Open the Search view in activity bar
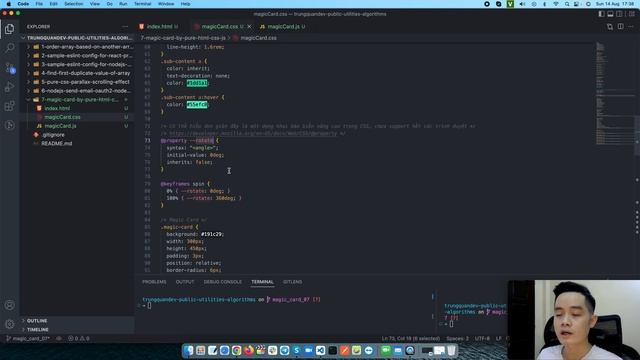Screen dimensions: 640x360 coord(9,48)
